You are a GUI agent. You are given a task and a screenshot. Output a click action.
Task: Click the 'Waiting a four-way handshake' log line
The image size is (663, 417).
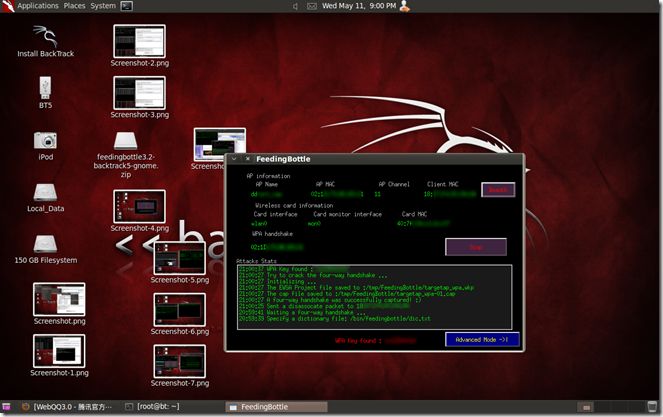click(x=302, y=313)
